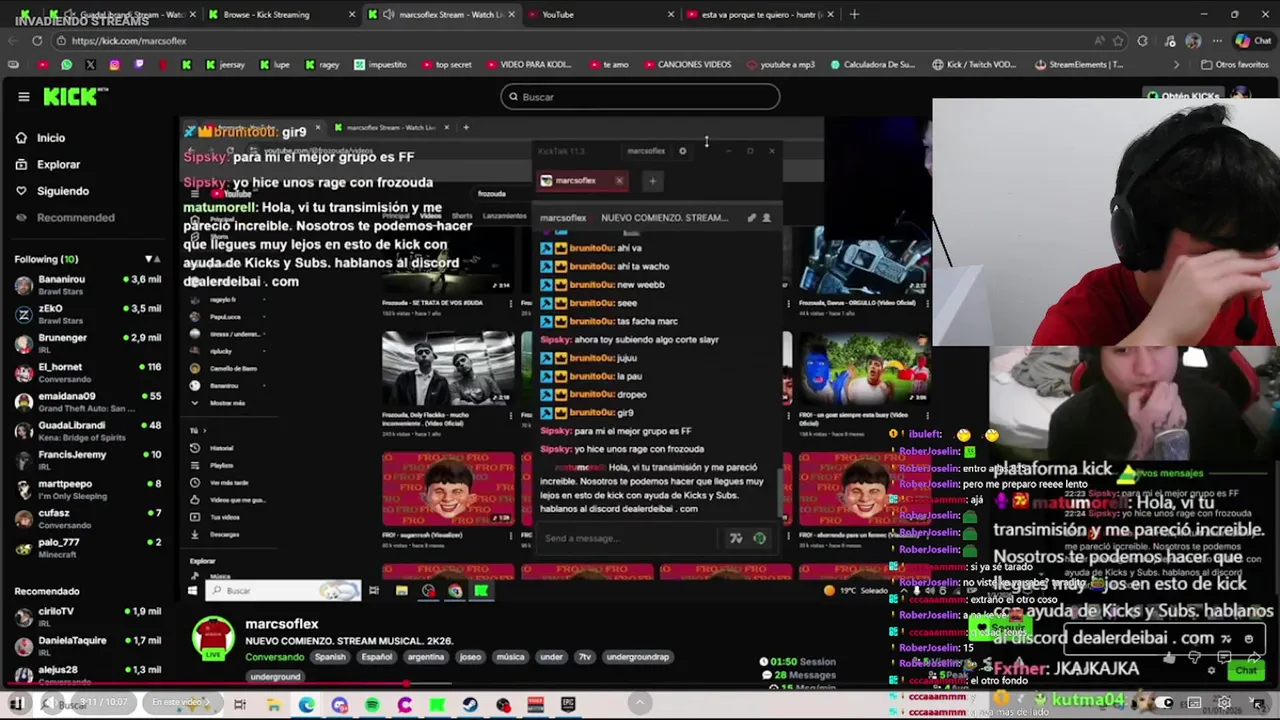Open the Twitch bookmark icon
The width and height of the screenshot is (1280, 720).
click(x=138, y=65)
